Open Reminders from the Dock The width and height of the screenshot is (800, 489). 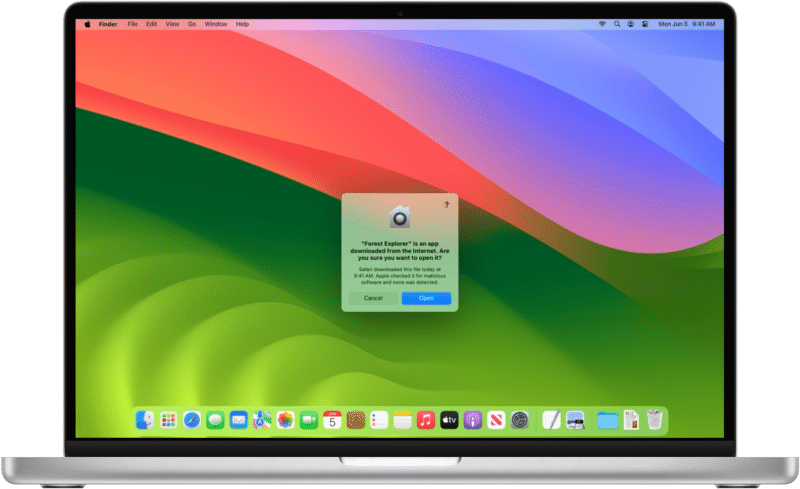pos(379,420)
